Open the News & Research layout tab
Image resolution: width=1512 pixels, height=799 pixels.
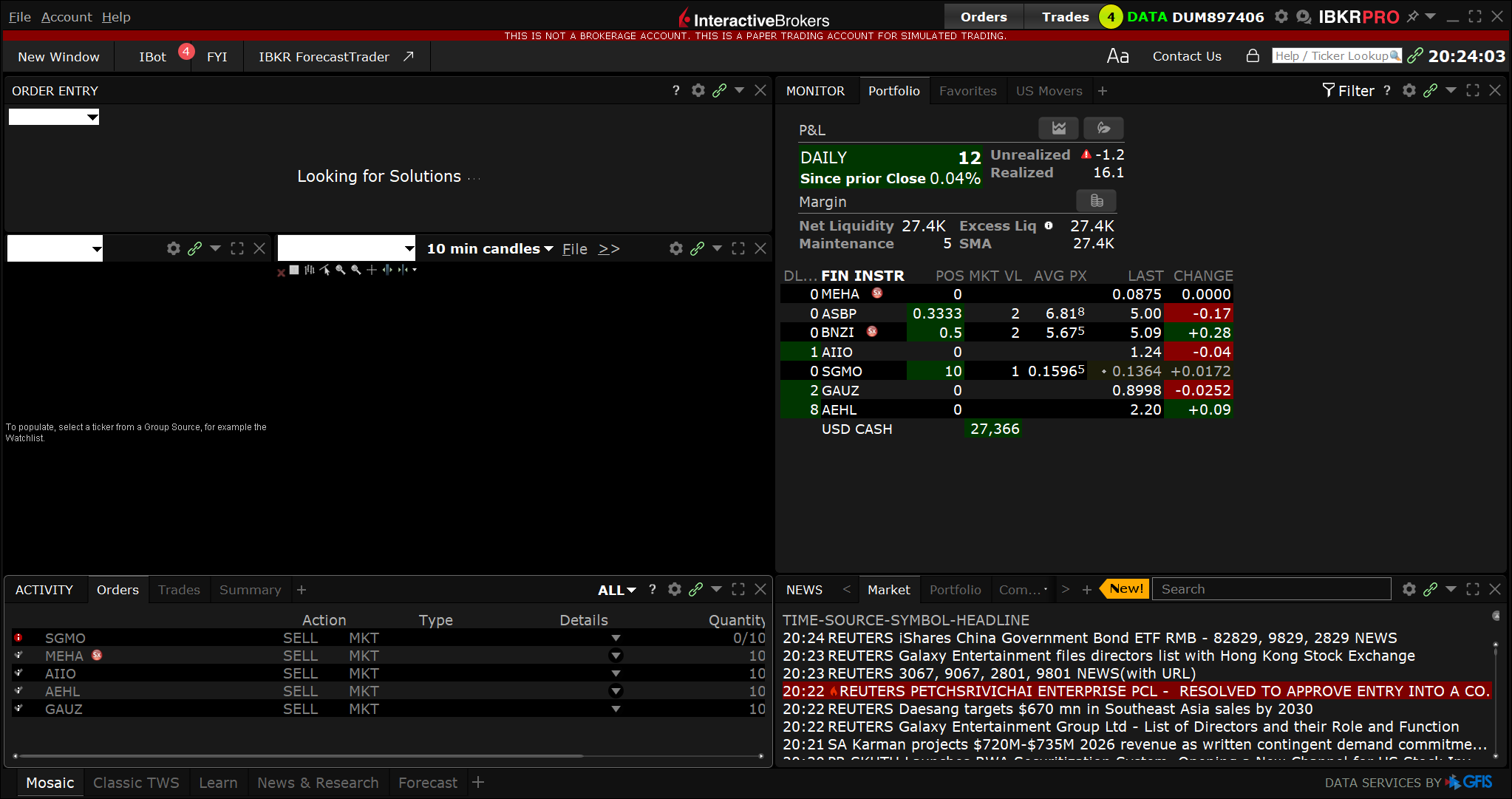318,782
